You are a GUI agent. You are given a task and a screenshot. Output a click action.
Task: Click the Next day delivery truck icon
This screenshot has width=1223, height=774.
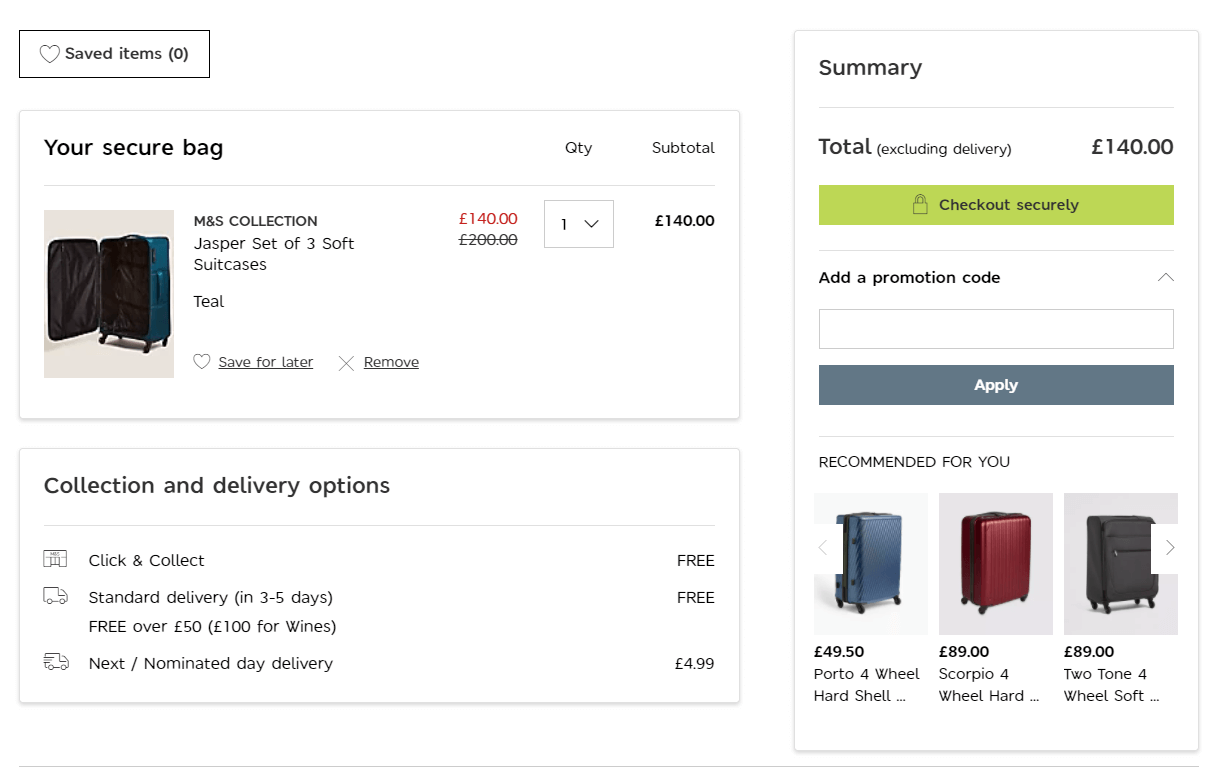56,662
